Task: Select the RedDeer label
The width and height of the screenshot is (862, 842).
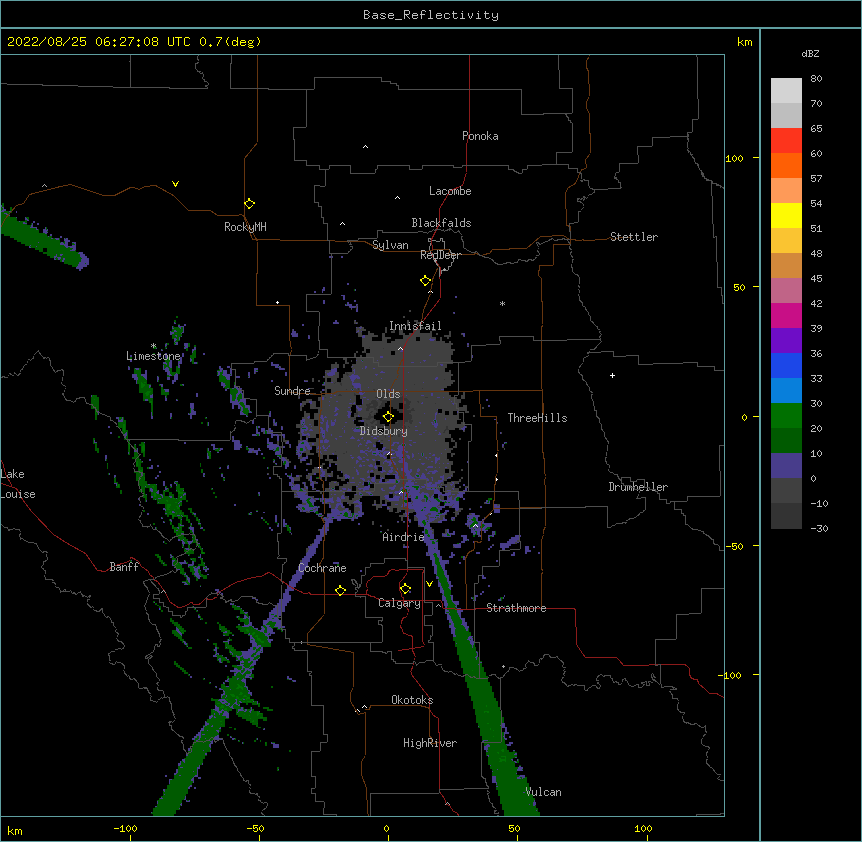Action: [x=440, y=255]
